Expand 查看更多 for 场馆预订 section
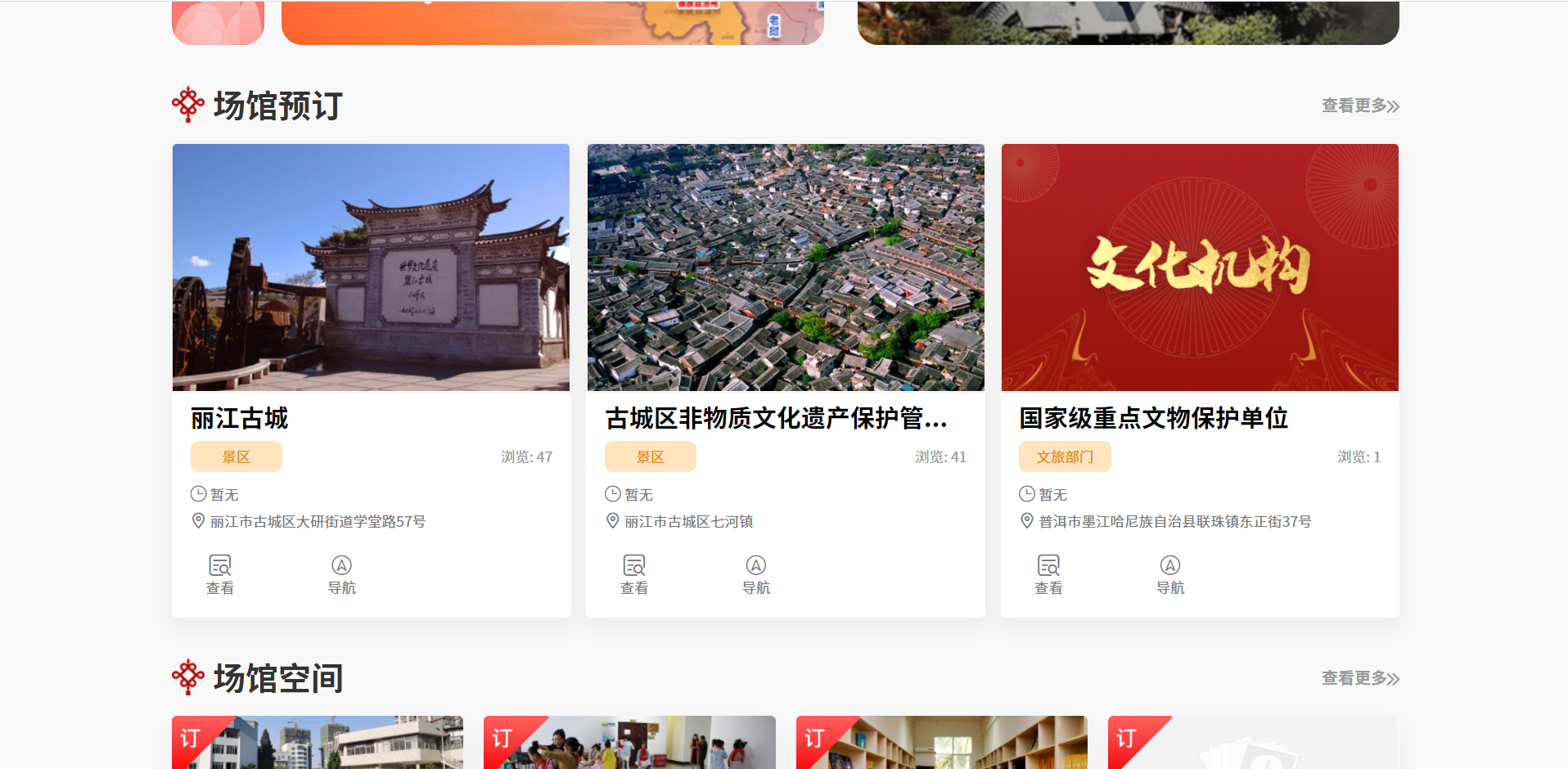 [1359, 106]
